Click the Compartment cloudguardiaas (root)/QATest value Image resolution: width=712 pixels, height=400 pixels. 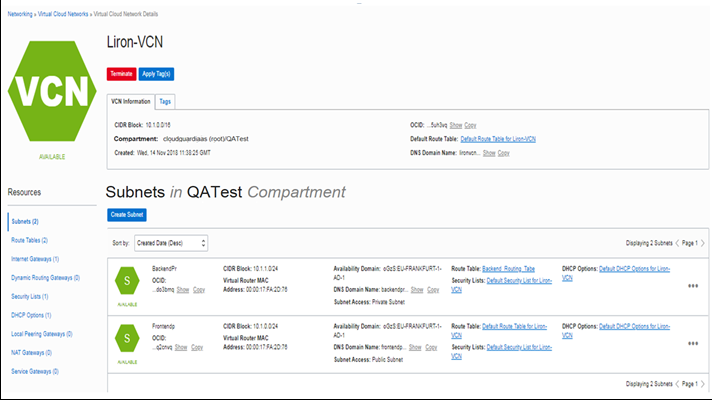pyautogui.click(x=206, y=139)
